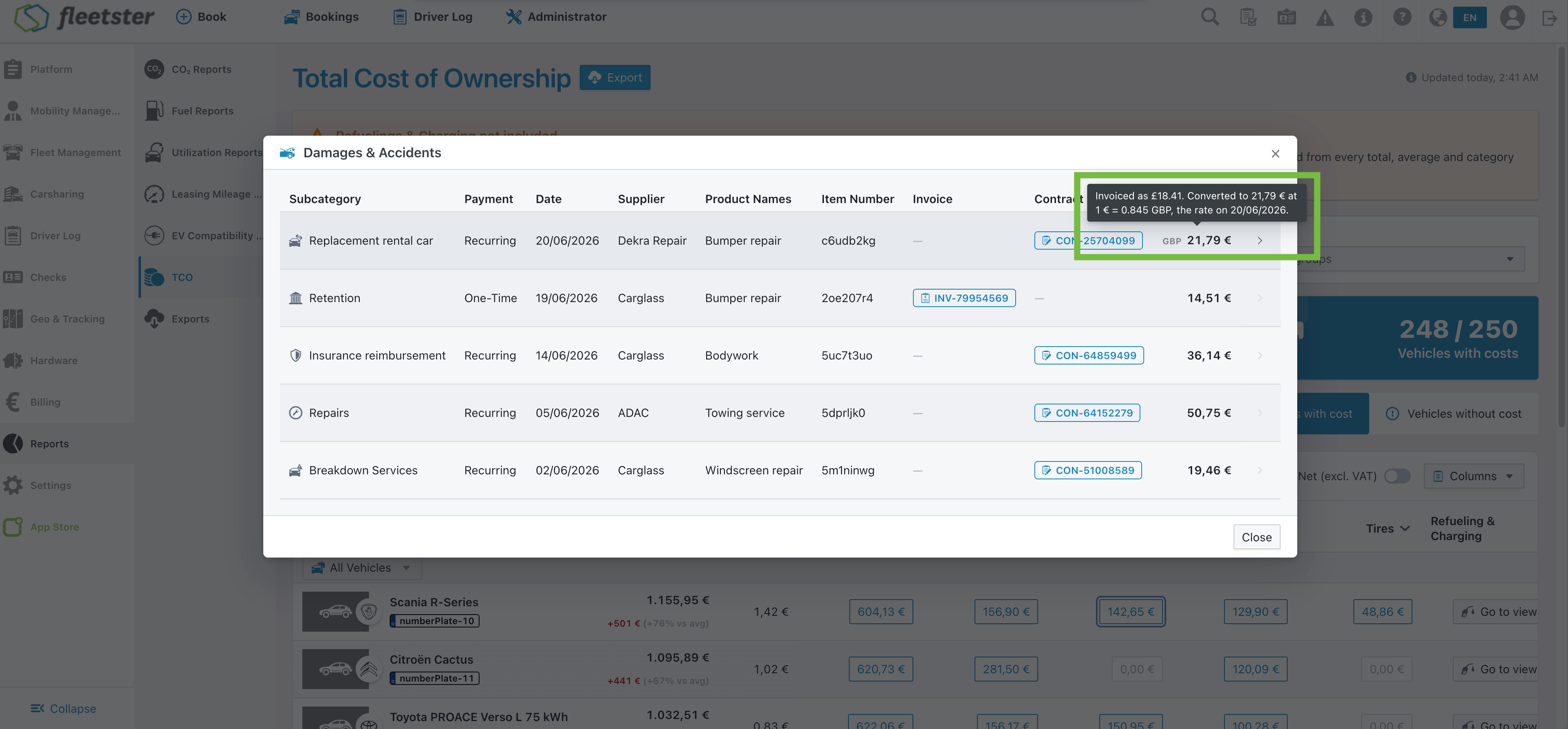Image resolution: width=1568 pixels, height=729 pixels.
Task: Open the Book menu
Action: [201, 17]
